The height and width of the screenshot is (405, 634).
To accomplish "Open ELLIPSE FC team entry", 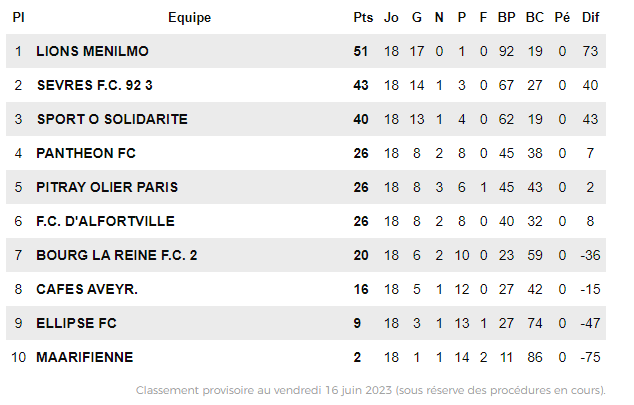I will click(75, 323).
